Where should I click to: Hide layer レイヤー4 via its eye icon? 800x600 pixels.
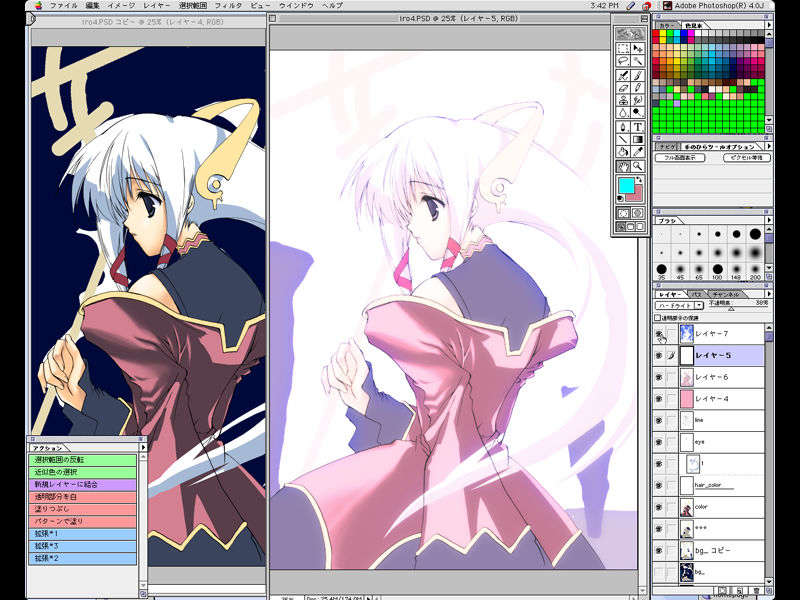coord(659,398)
